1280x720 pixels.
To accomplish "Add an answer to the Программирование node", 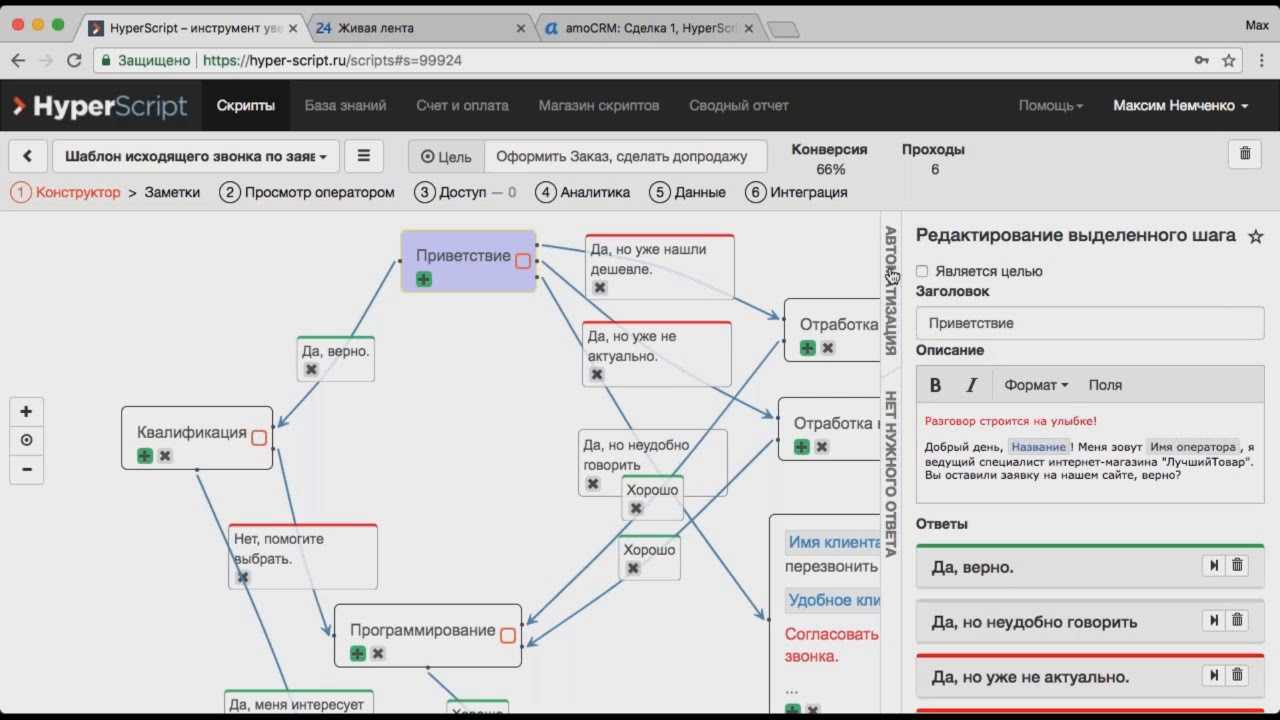I will point(358,653).
